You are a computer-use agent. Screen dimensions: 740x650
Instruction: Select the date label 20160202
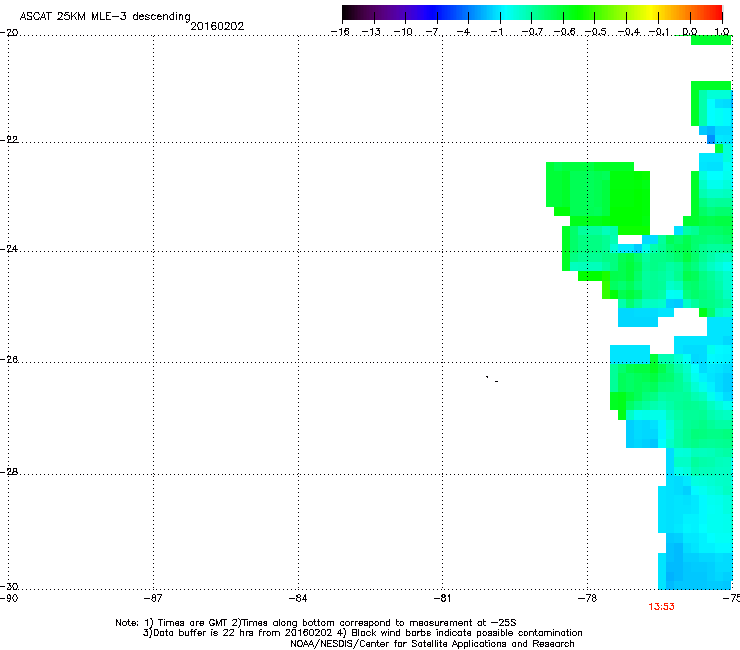tap(217, 26)
